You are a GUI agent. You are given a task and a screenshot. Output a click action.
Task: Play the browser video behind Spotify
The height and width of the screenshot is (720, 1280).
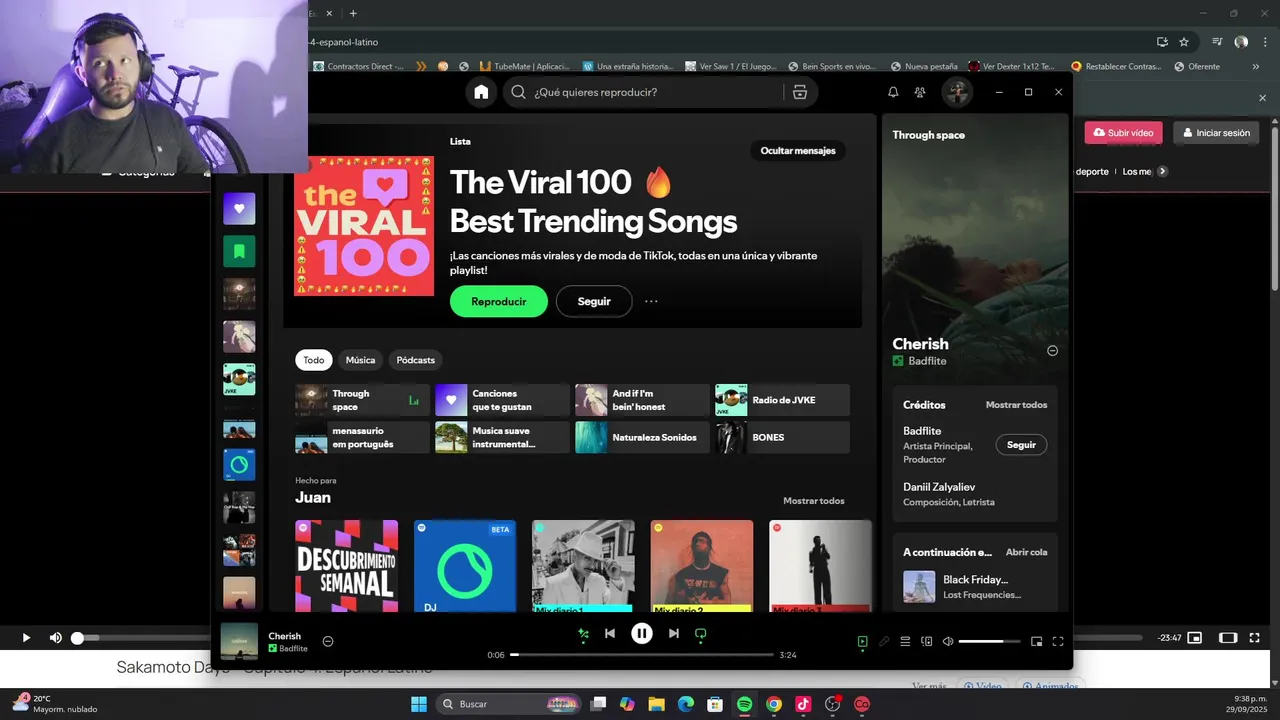[26, 638]
